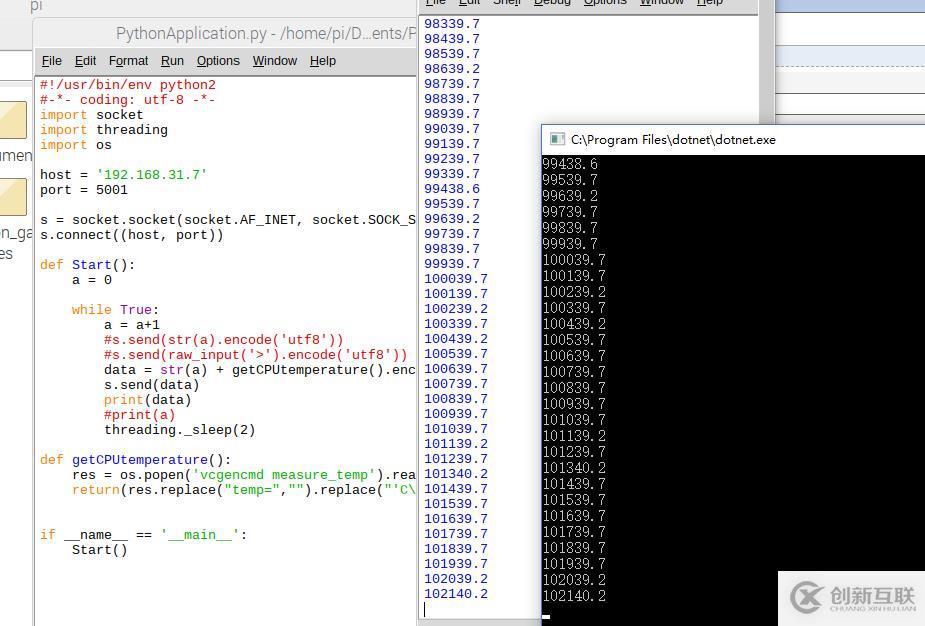Image resolution: width=925 pixels, height=626 pixels.
Task: Click value 99639.2 in the dotnet console
Action: click(570, 196)
